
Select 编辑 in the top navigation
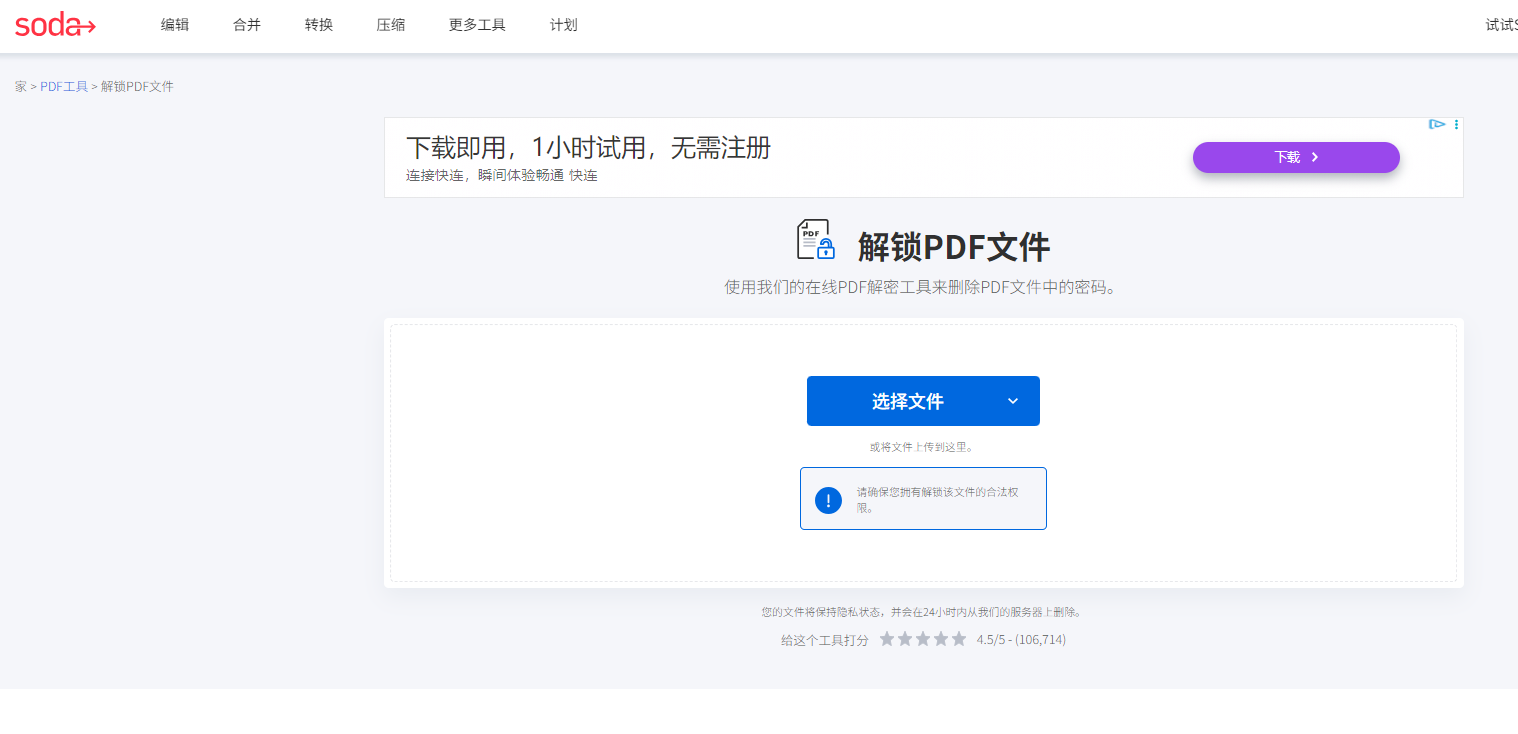pyautogui.click(x=175, y=25)
